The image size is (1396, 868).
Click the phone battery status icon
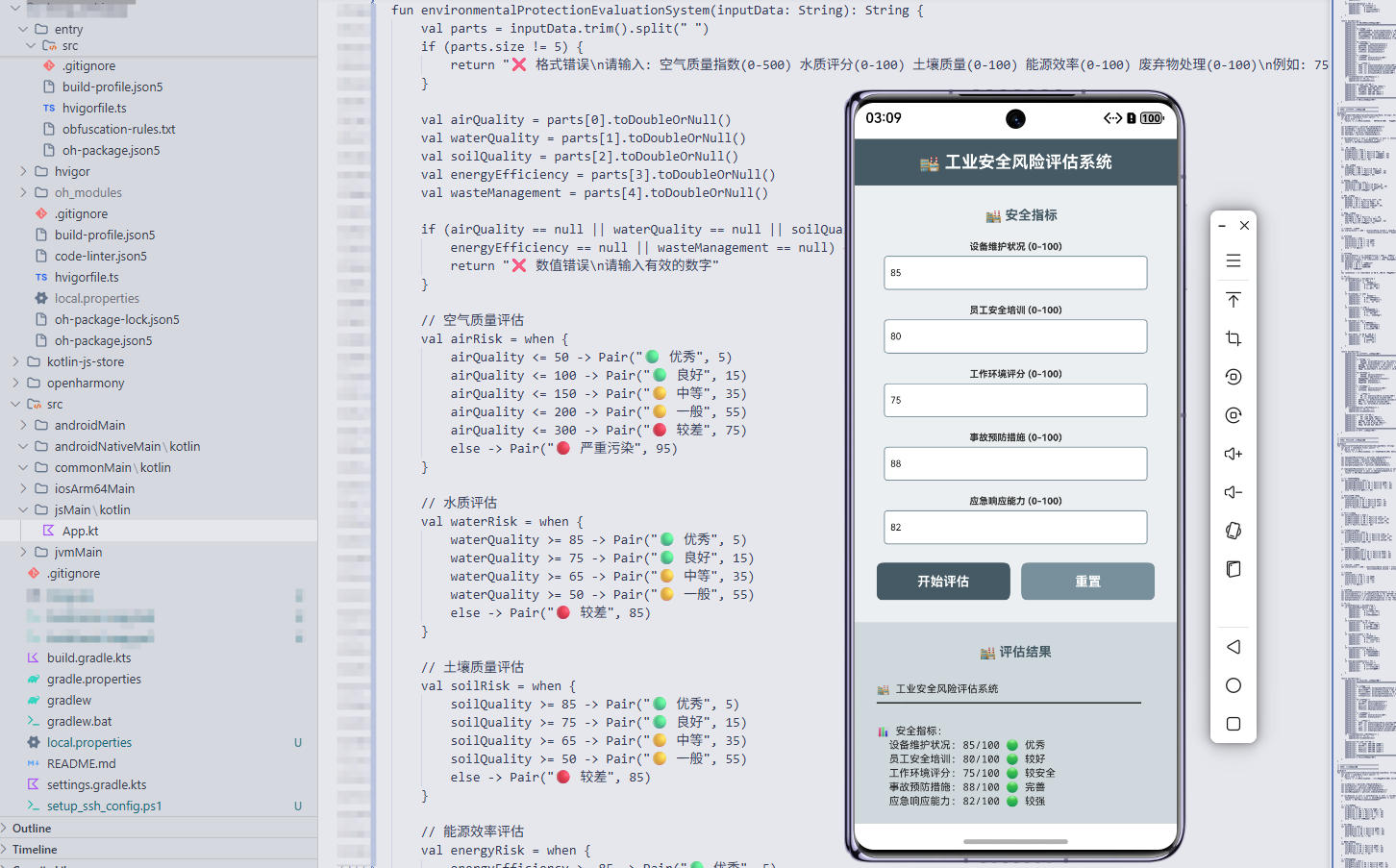(x=1152, y=118)
